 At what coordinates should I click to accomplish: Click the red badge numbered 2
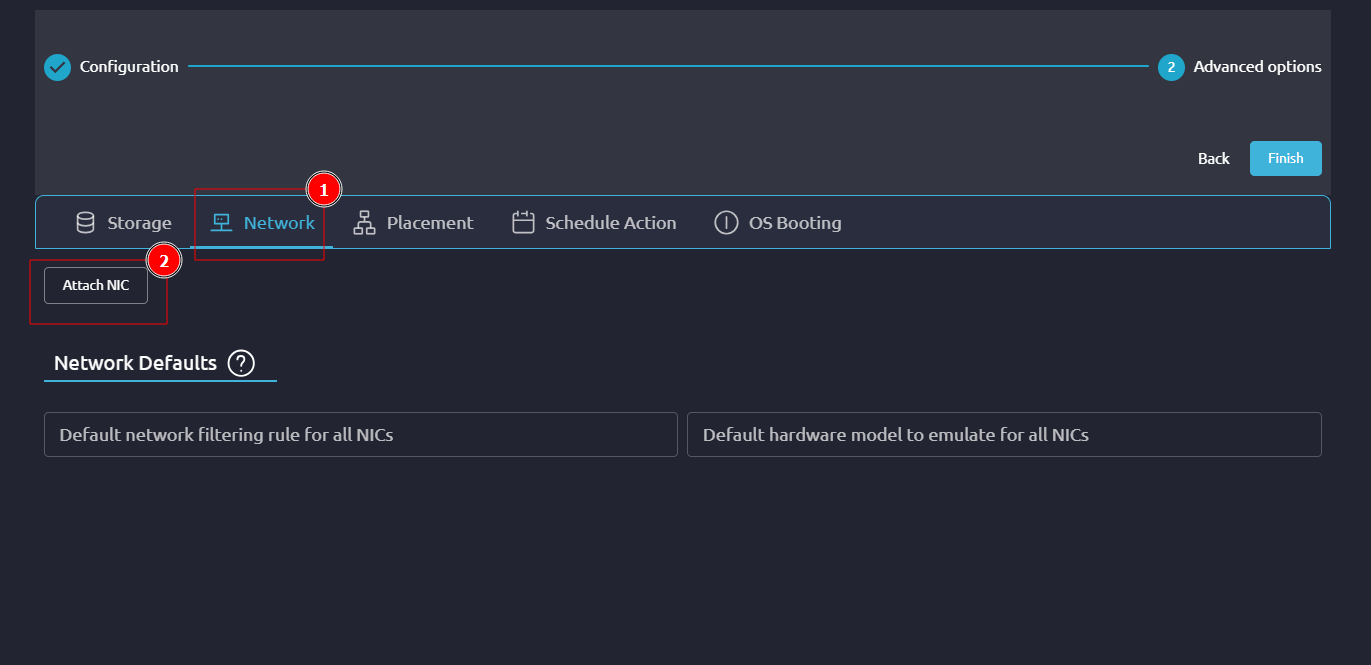click(163, 261)
